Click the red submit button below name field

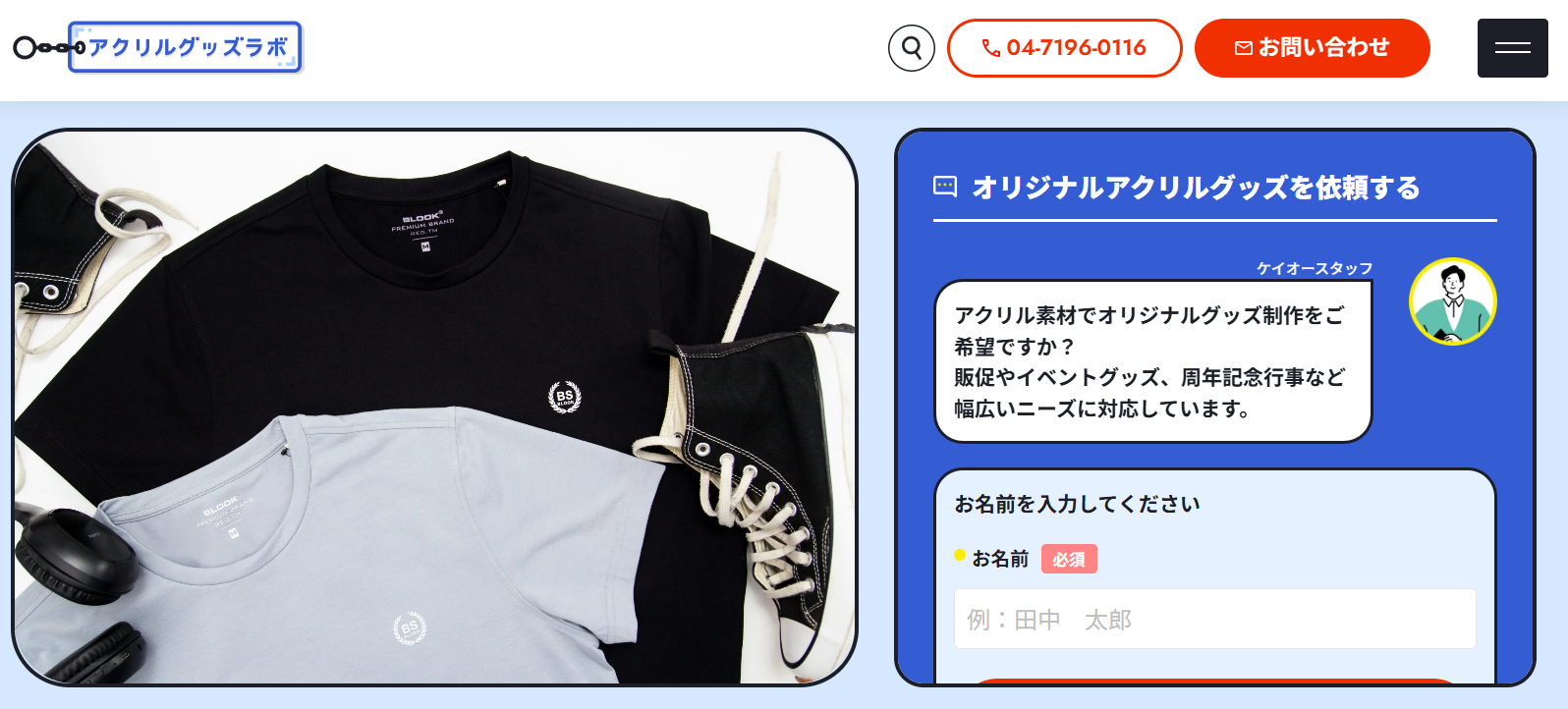coord(1214,681)
